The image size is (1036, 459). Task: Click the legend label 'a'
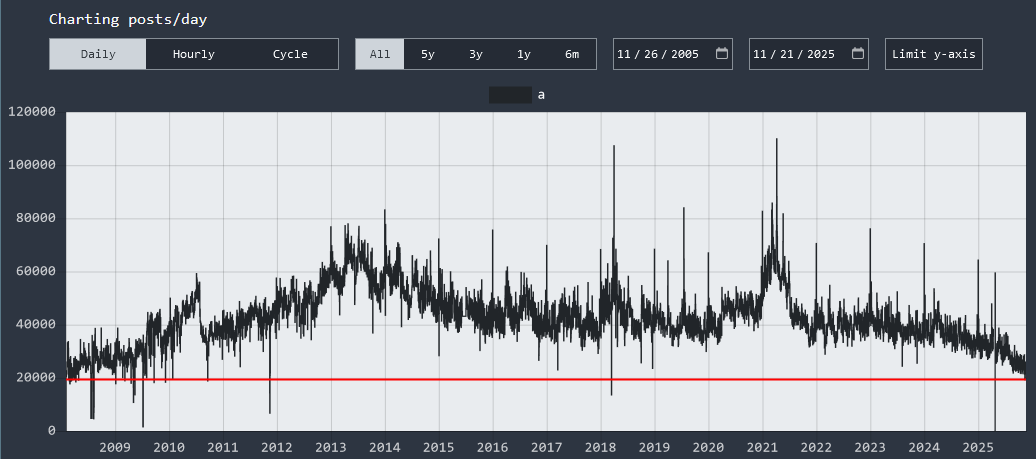541,95
